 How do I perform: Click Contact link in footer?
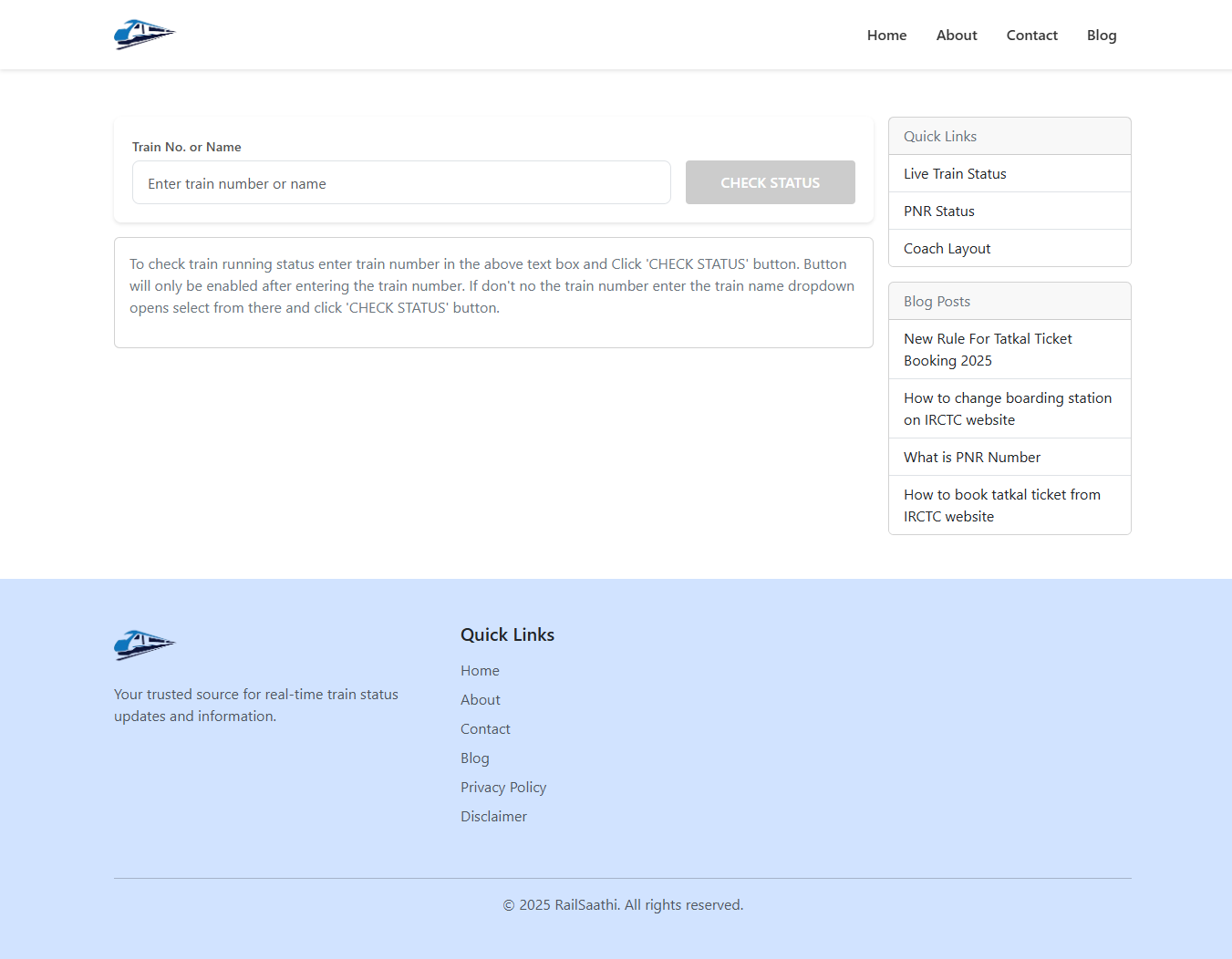[485, 729]
